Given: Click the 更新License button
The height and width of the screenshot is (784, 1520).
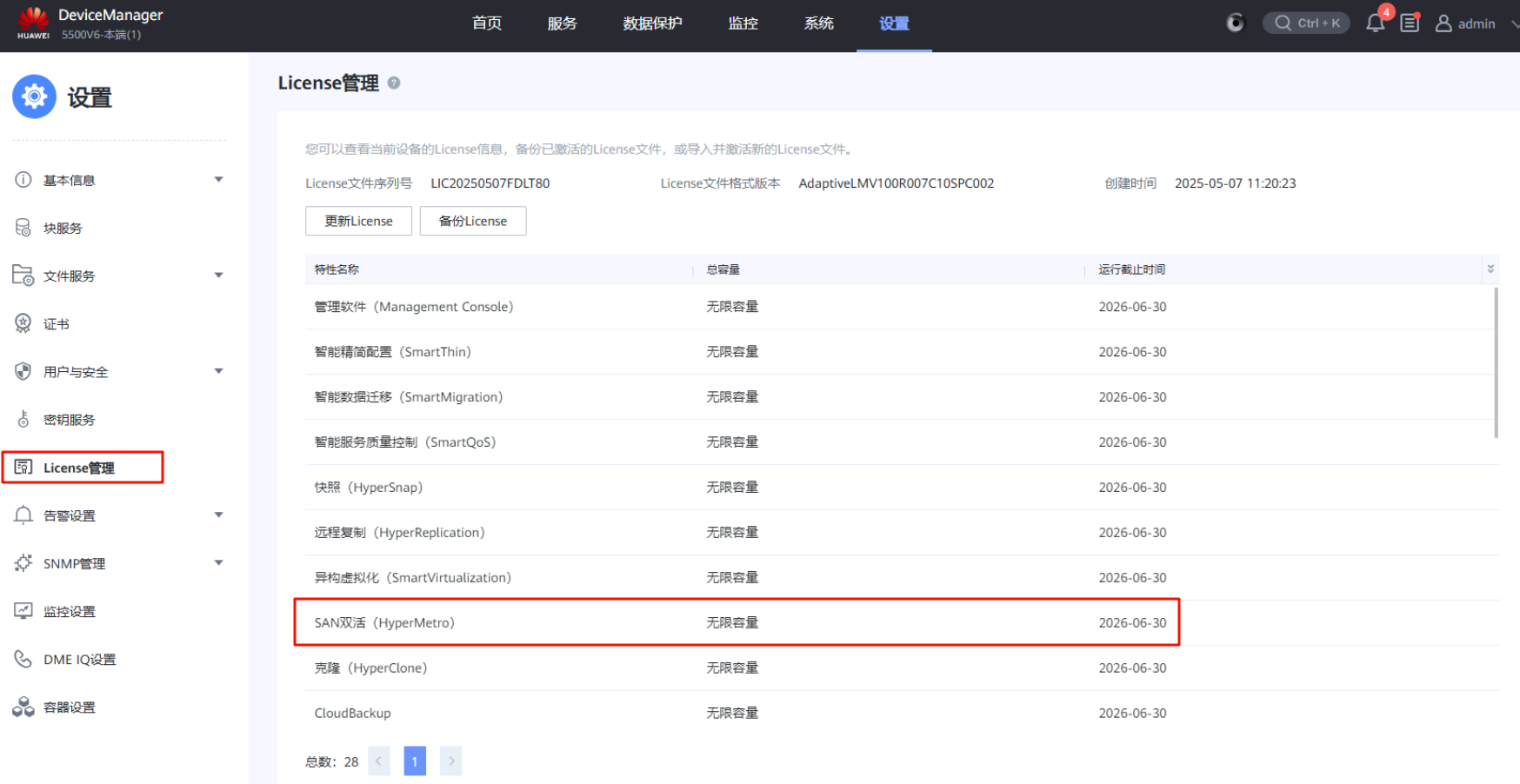Looking at the screenshot, I should click(x=358, y=221).
